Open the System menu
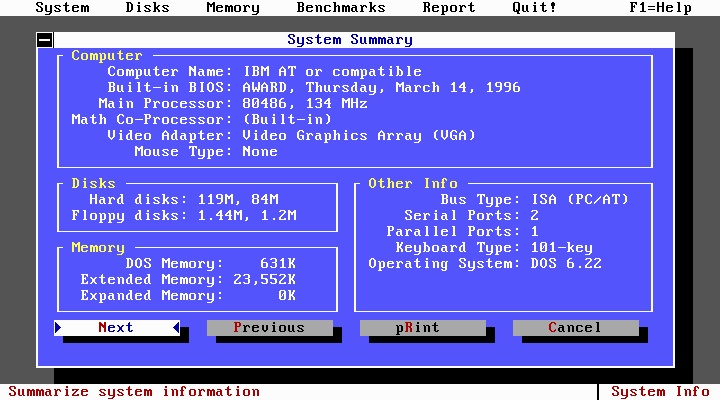 (x=62, y=8)
